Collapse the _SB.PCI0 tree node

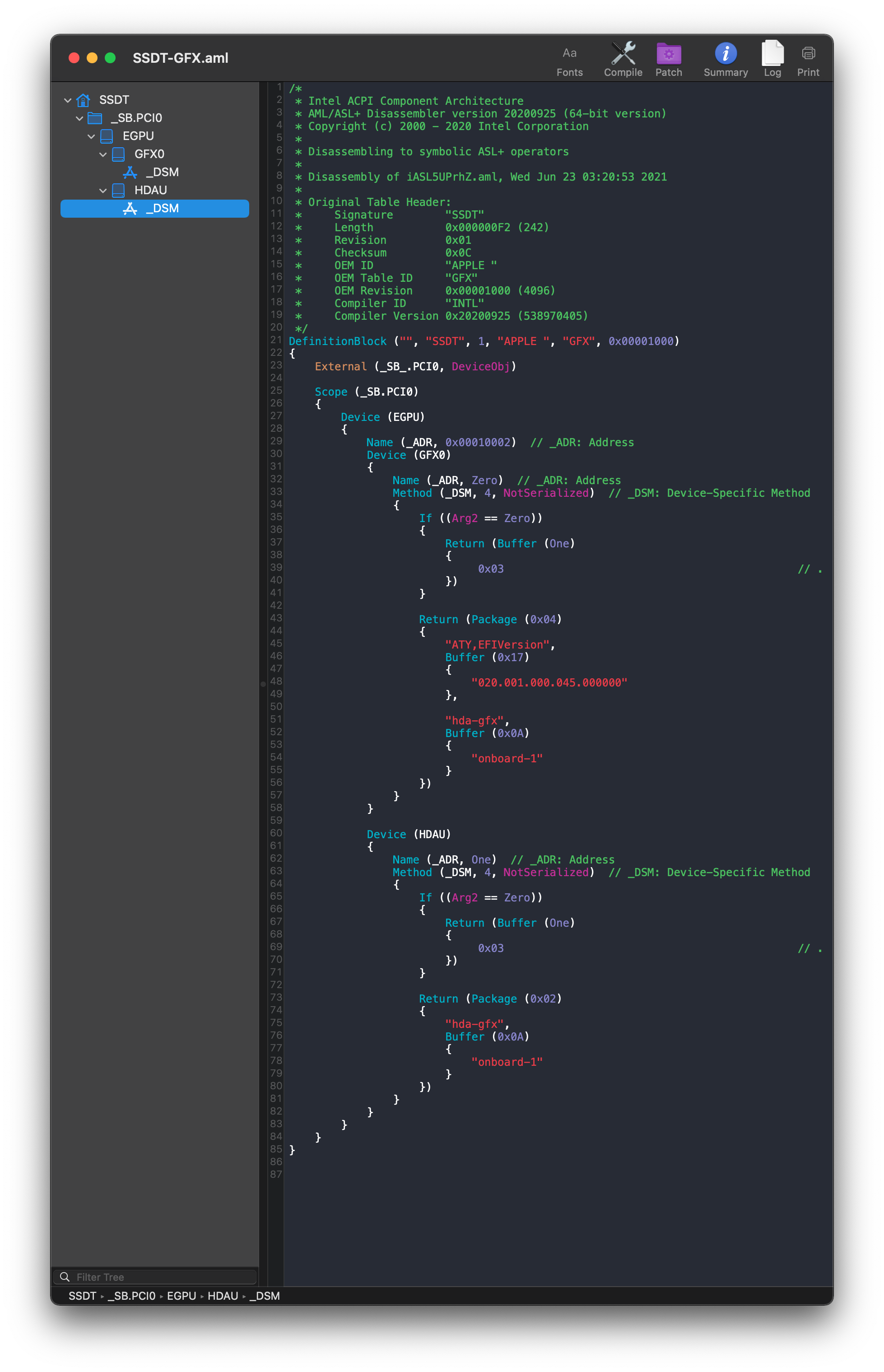click(x=79, y=118)
